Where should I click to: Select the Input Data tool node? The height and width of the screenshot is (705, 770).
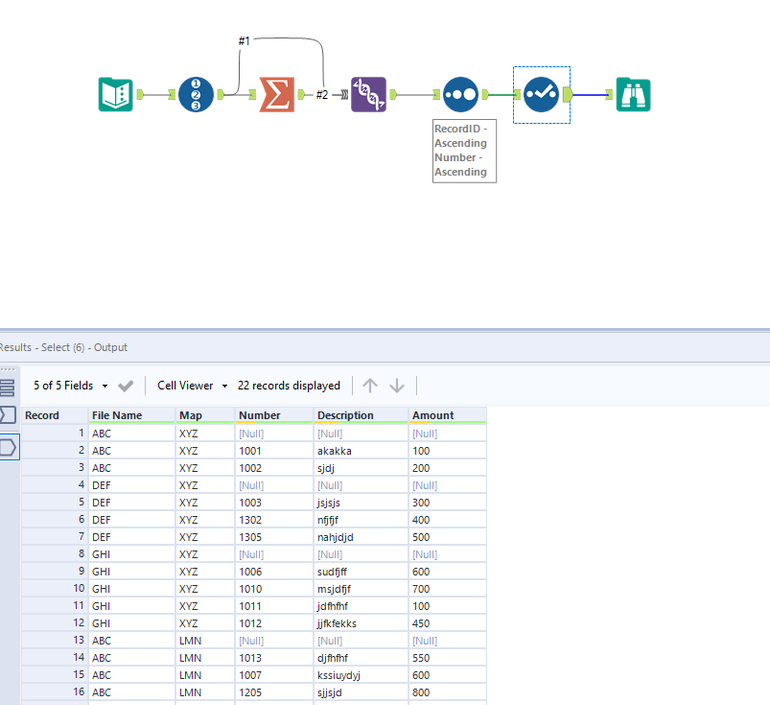pyautogui.click(x=115, y=94)
